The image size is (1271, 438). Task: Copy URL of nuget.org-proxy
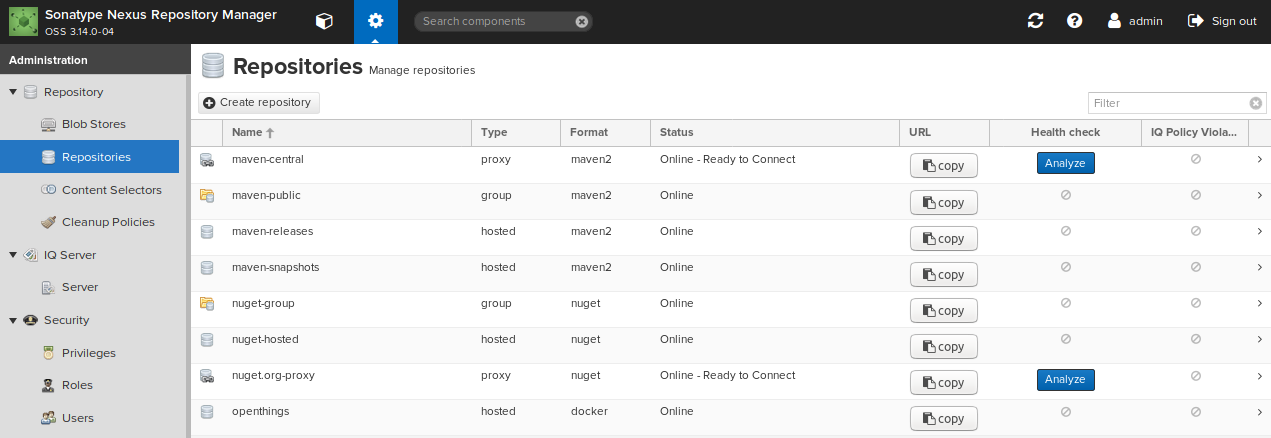point(944,382)
